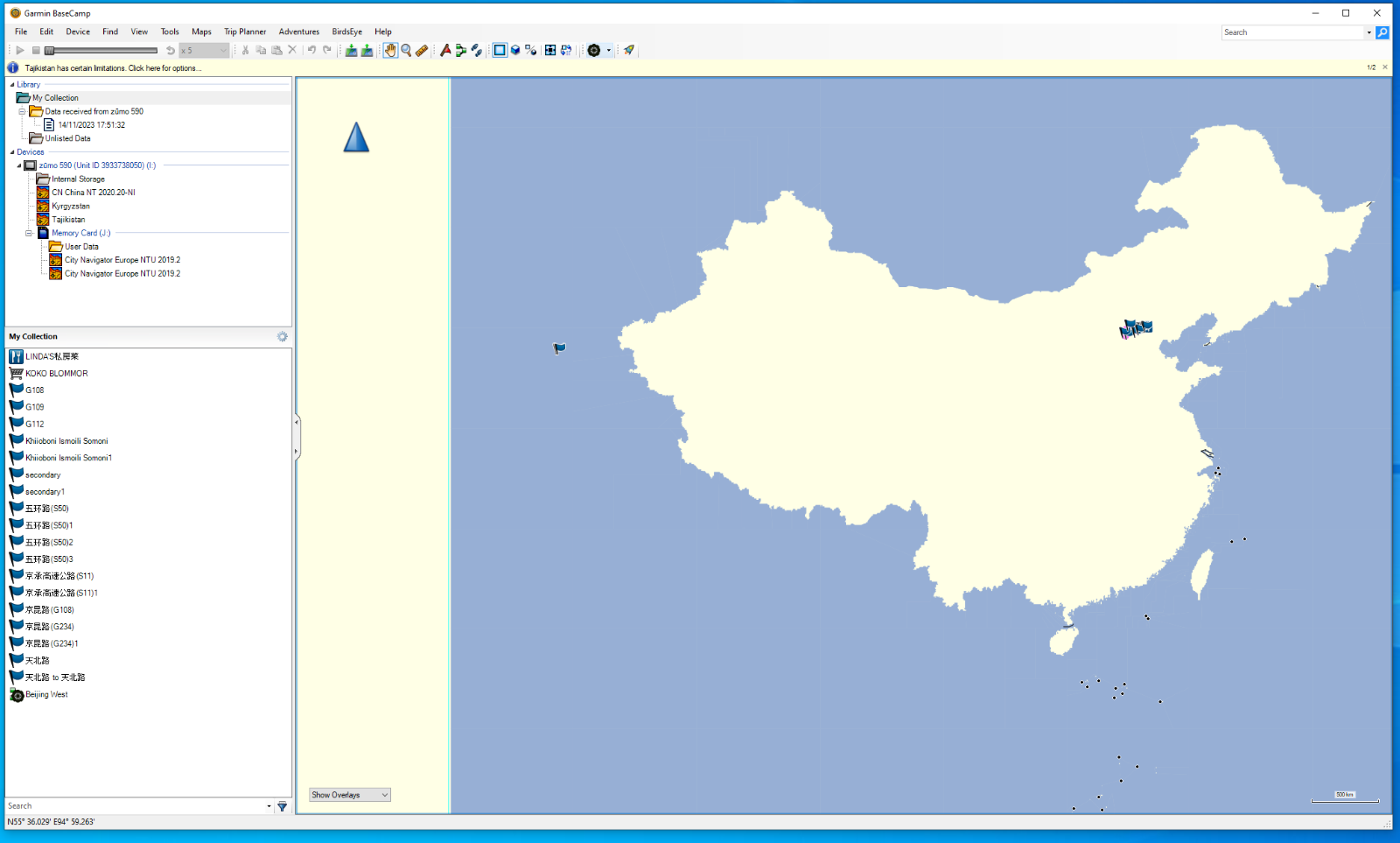Image resolution: width=1400 pixels, height=843 pixels.
Task: Click the activity profile wheel icon
Action: pyautogui.click(x=594, y=50)
